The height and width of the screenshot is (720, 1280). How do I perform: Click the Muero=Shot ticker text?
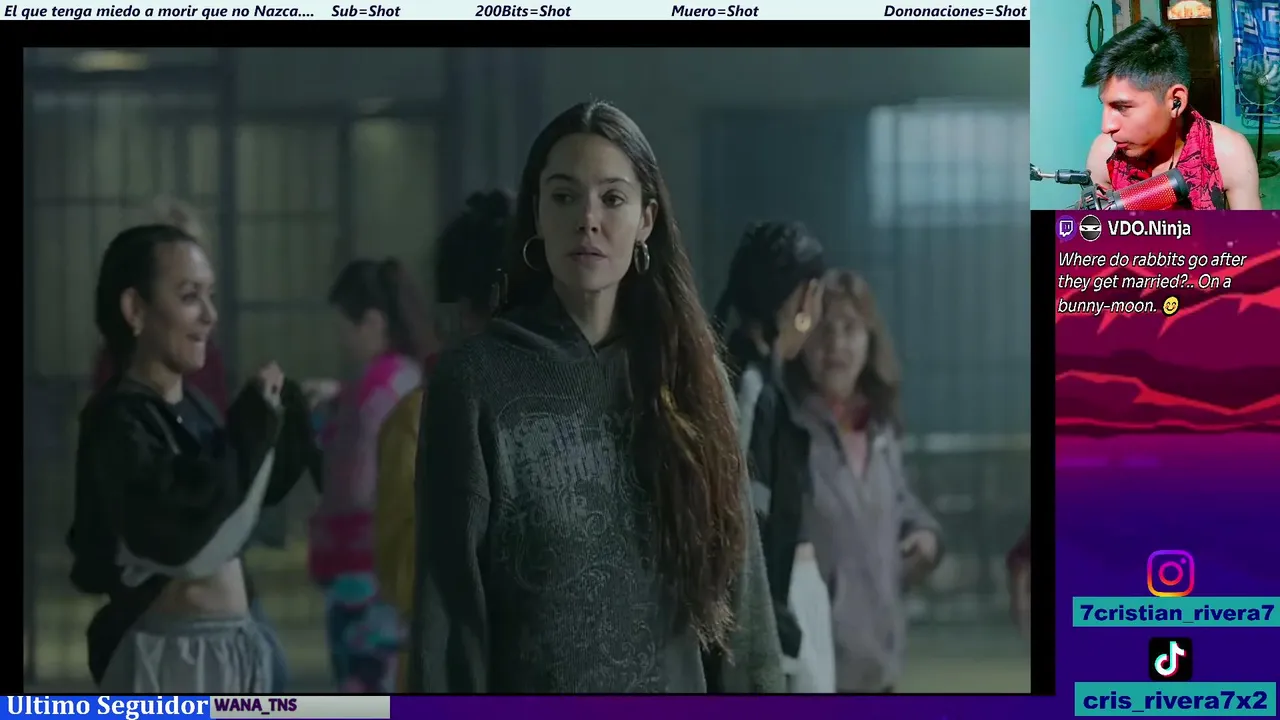point(715,11)
